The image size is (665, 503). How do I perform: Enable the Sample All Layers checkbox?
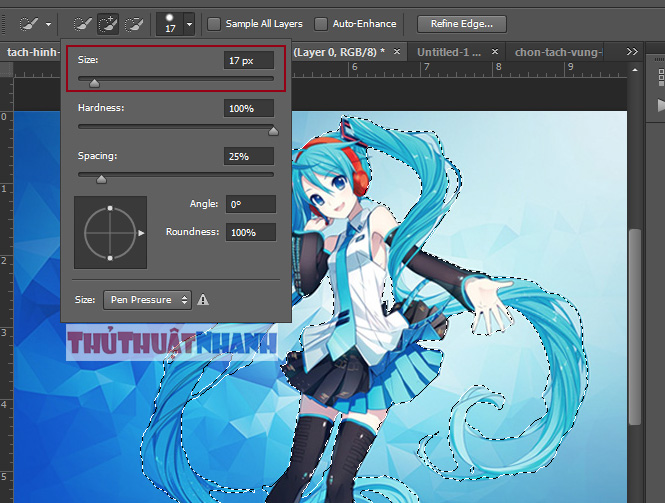coord(214,24)
